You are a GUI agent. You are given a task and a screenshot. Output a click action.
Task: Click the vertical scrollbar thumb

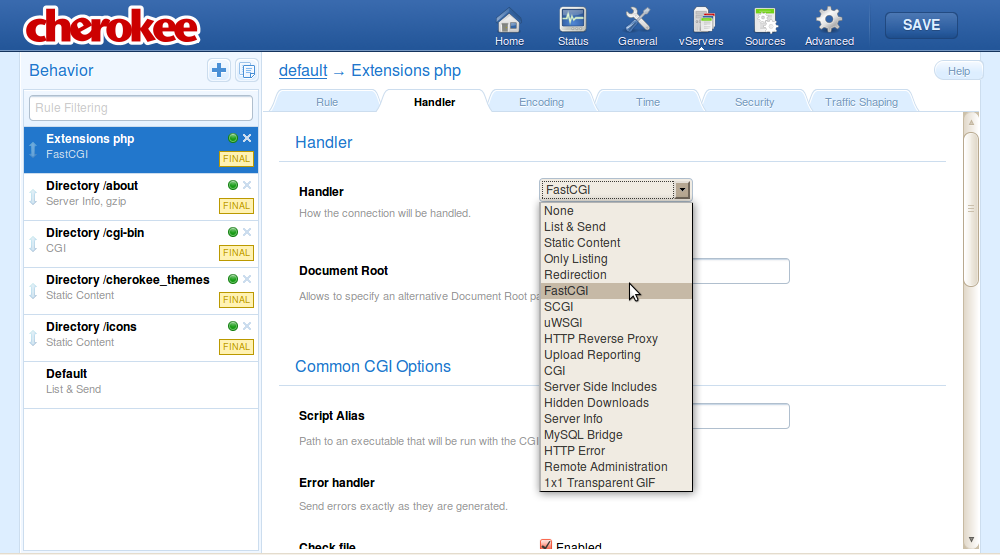971,209
